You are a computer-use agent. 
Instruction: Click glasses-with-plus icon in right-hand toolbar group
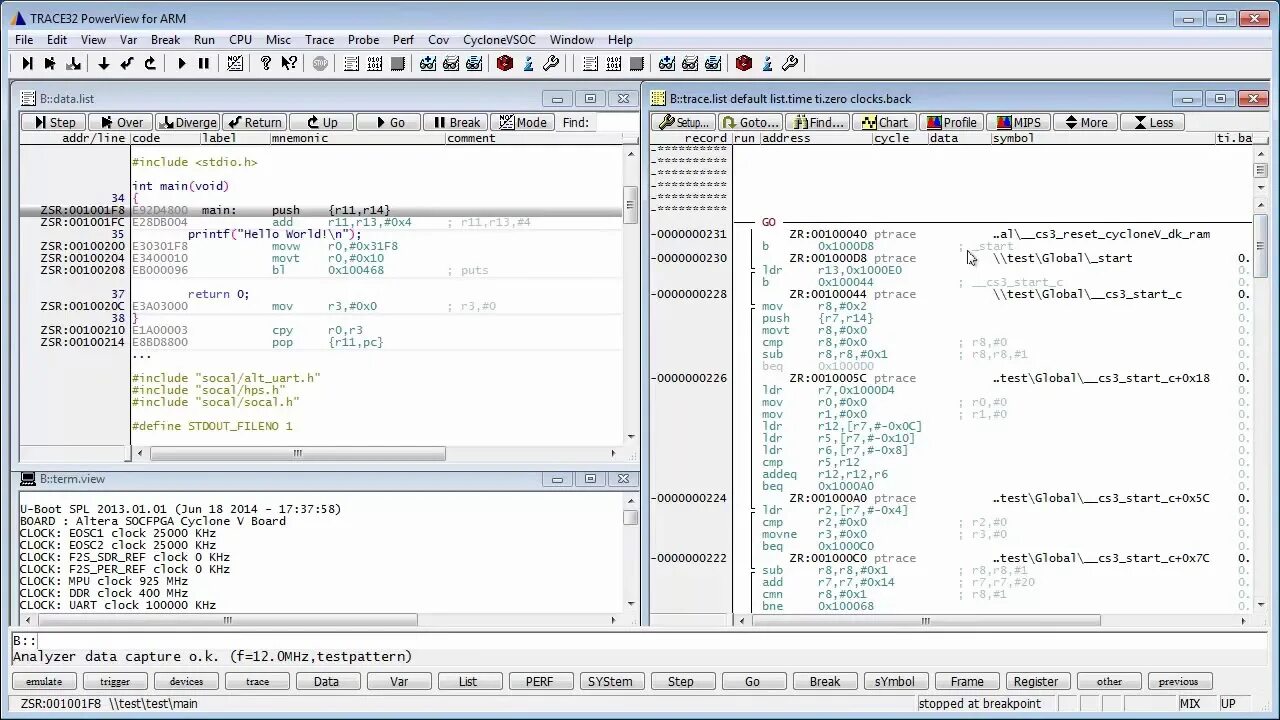click(x=667, y=63)
